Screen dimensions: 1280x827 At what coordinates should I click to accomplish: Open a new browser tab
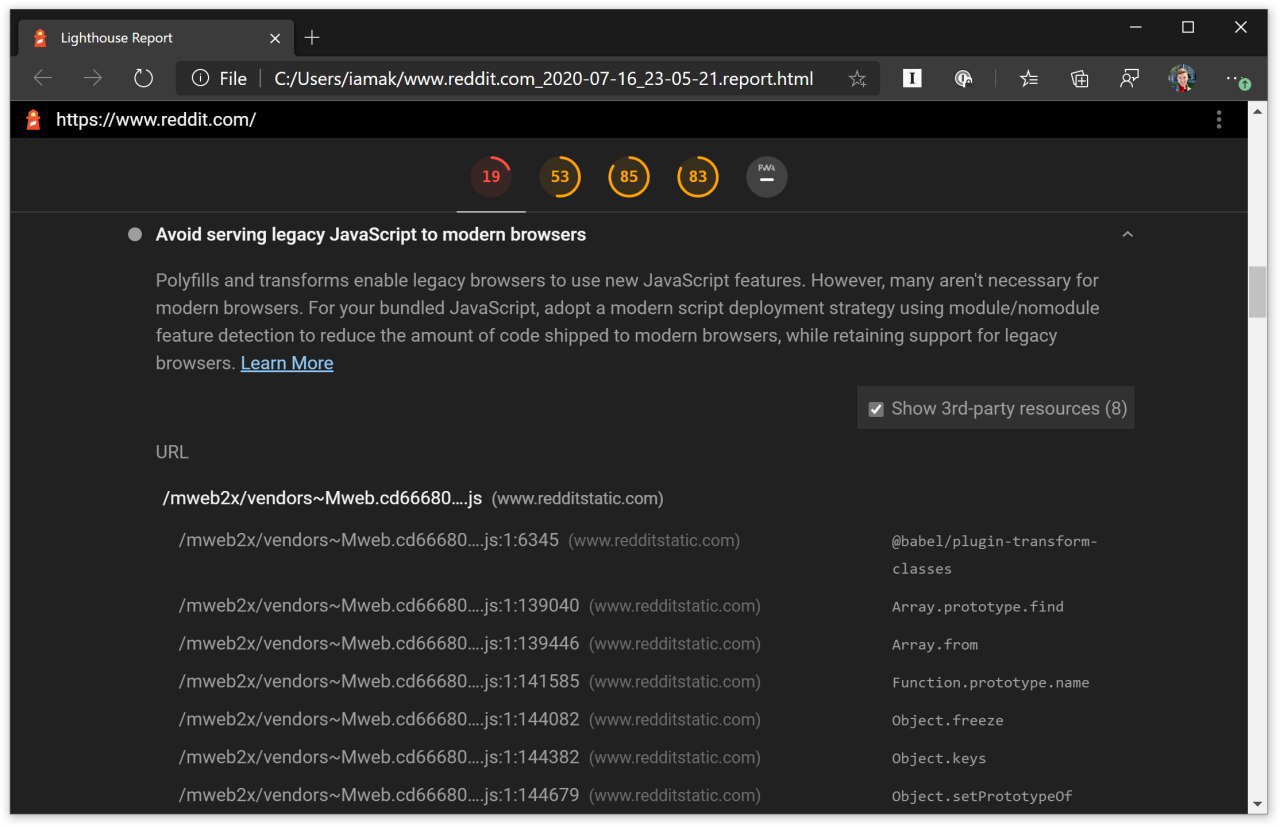tap(312, 38)
